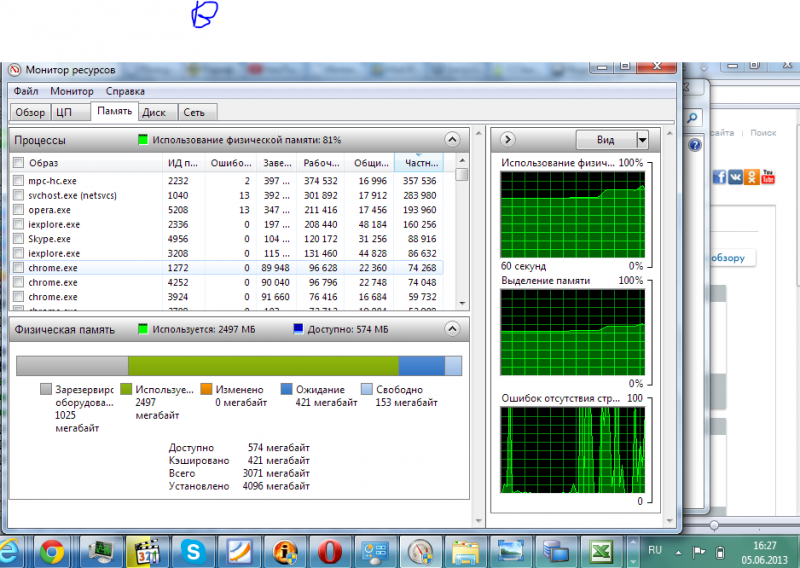The height and width of the screenshot is (568, 800).
Task: Open the info shield taskbar icon
Action: coord(285,552)
